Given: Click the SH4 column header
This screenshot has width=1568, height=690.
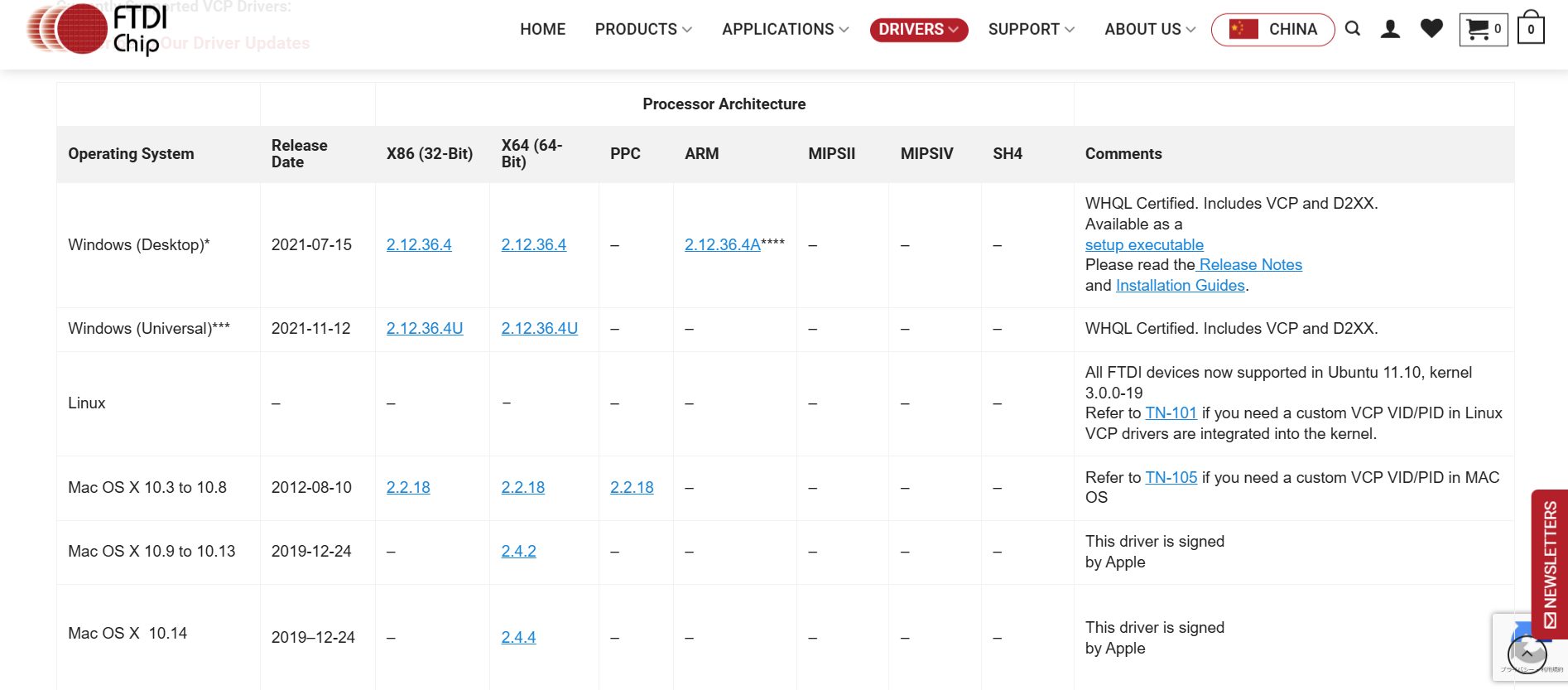Looking at the screenshot, I should pos(1008,153).
